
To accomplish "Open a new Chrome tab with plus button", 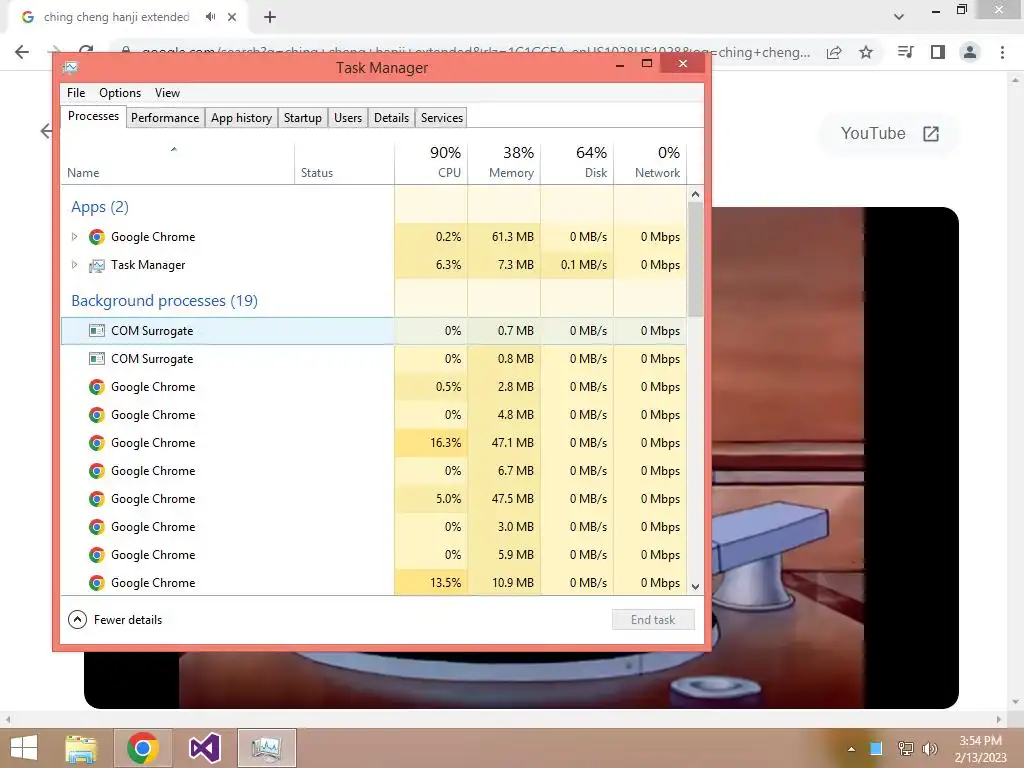I will point(270,17).
